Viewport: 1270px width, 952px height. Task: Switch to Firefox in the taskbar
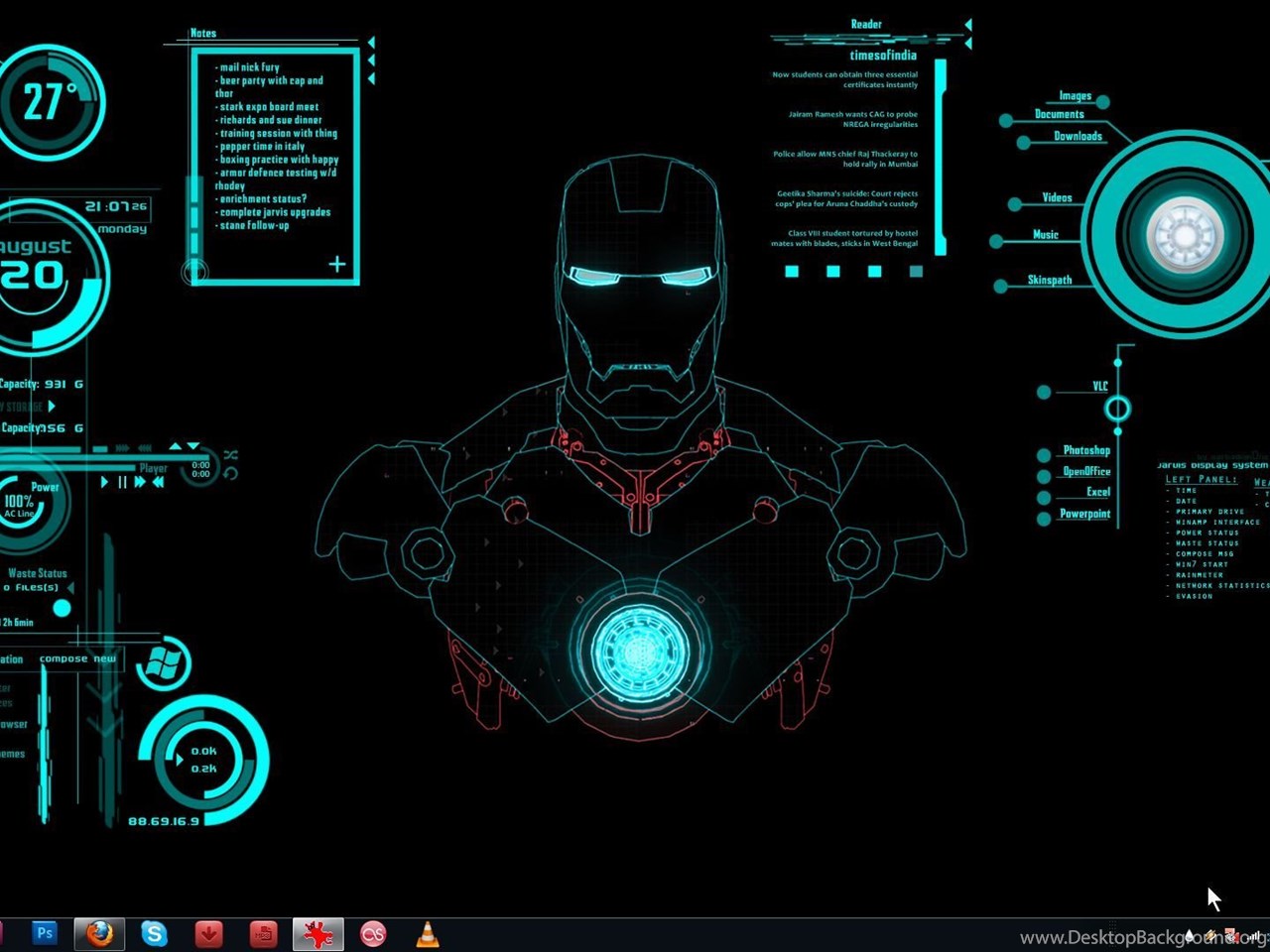coord(99,934)
